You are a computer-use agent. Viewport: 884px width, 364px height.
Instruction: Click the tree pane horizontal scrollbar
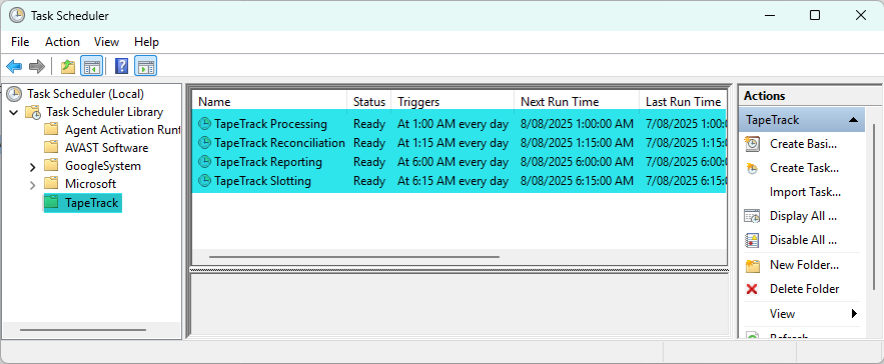click(x=83, y=330)
